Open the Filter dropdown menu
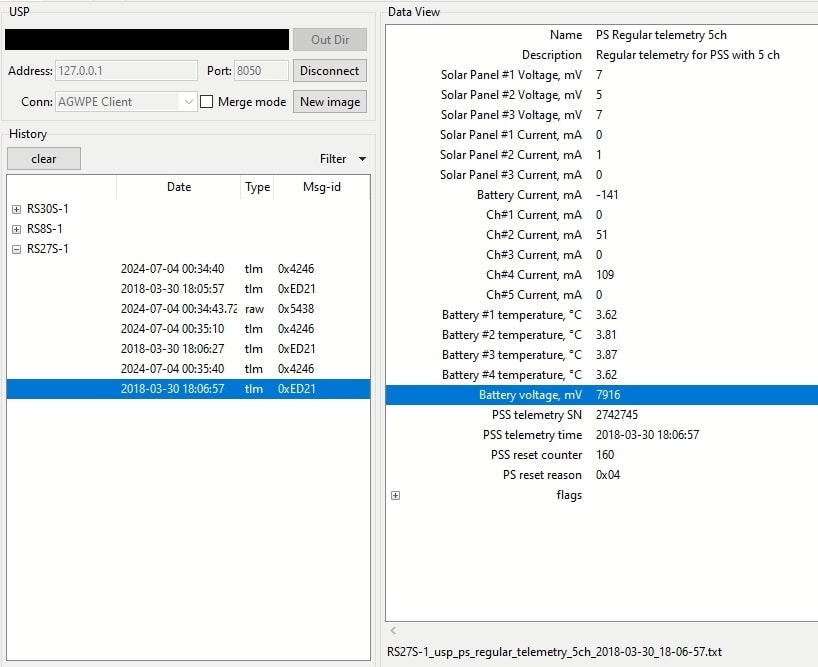The width and height of the screenshot is (818, 667). coord(343,159)
